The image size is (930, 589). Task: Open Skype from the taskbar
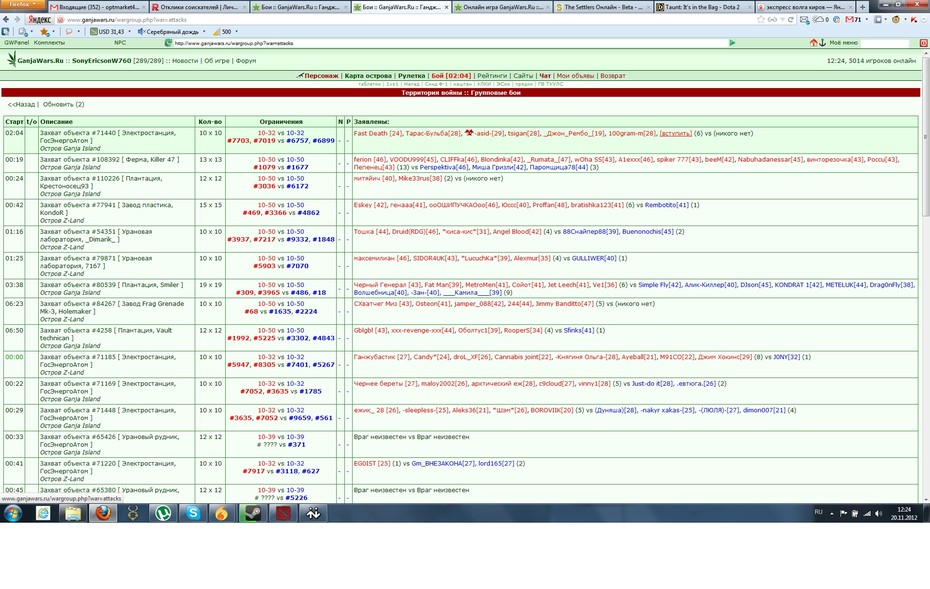point(193,514)
